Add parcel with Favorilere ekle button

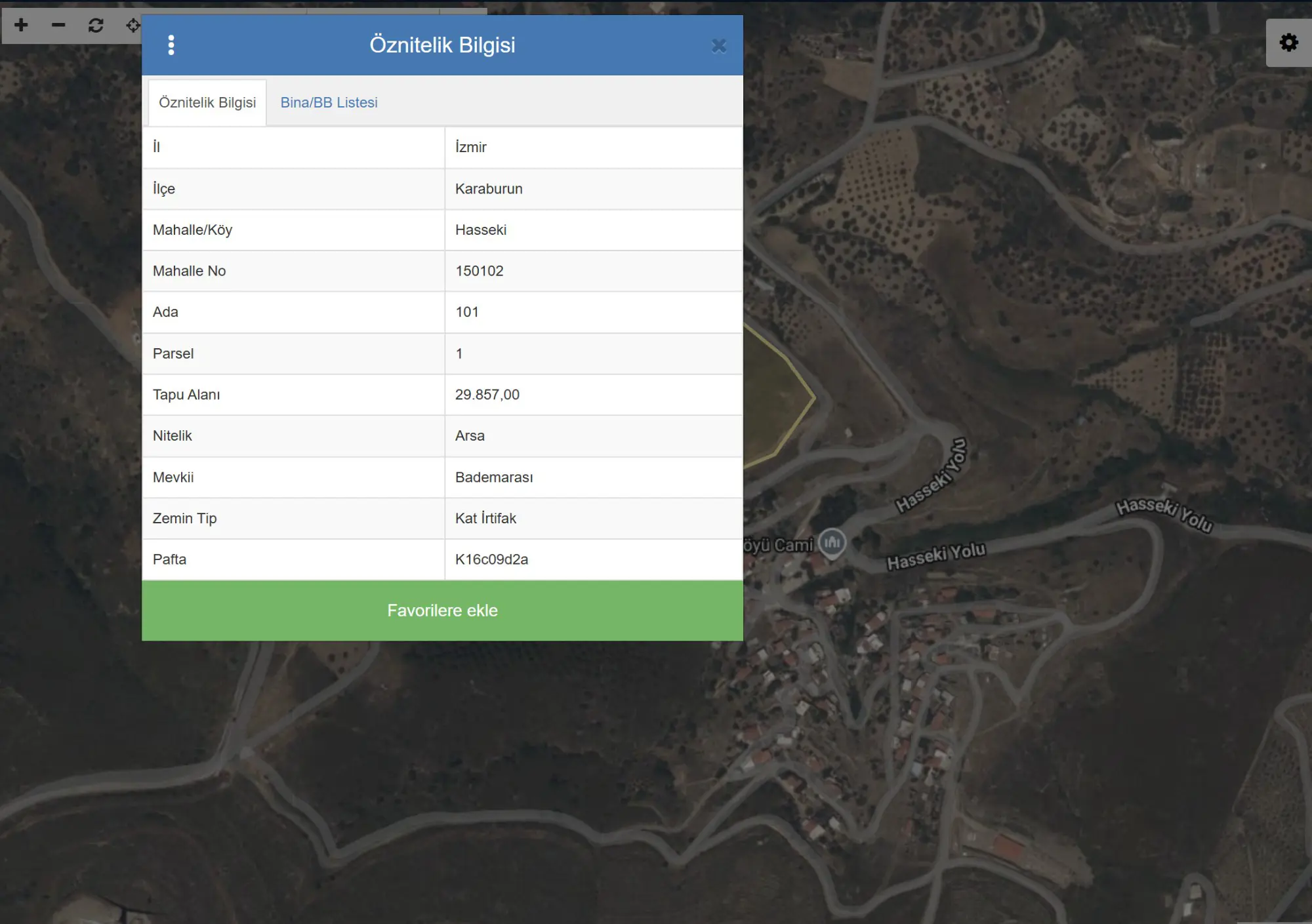[442, 611]
